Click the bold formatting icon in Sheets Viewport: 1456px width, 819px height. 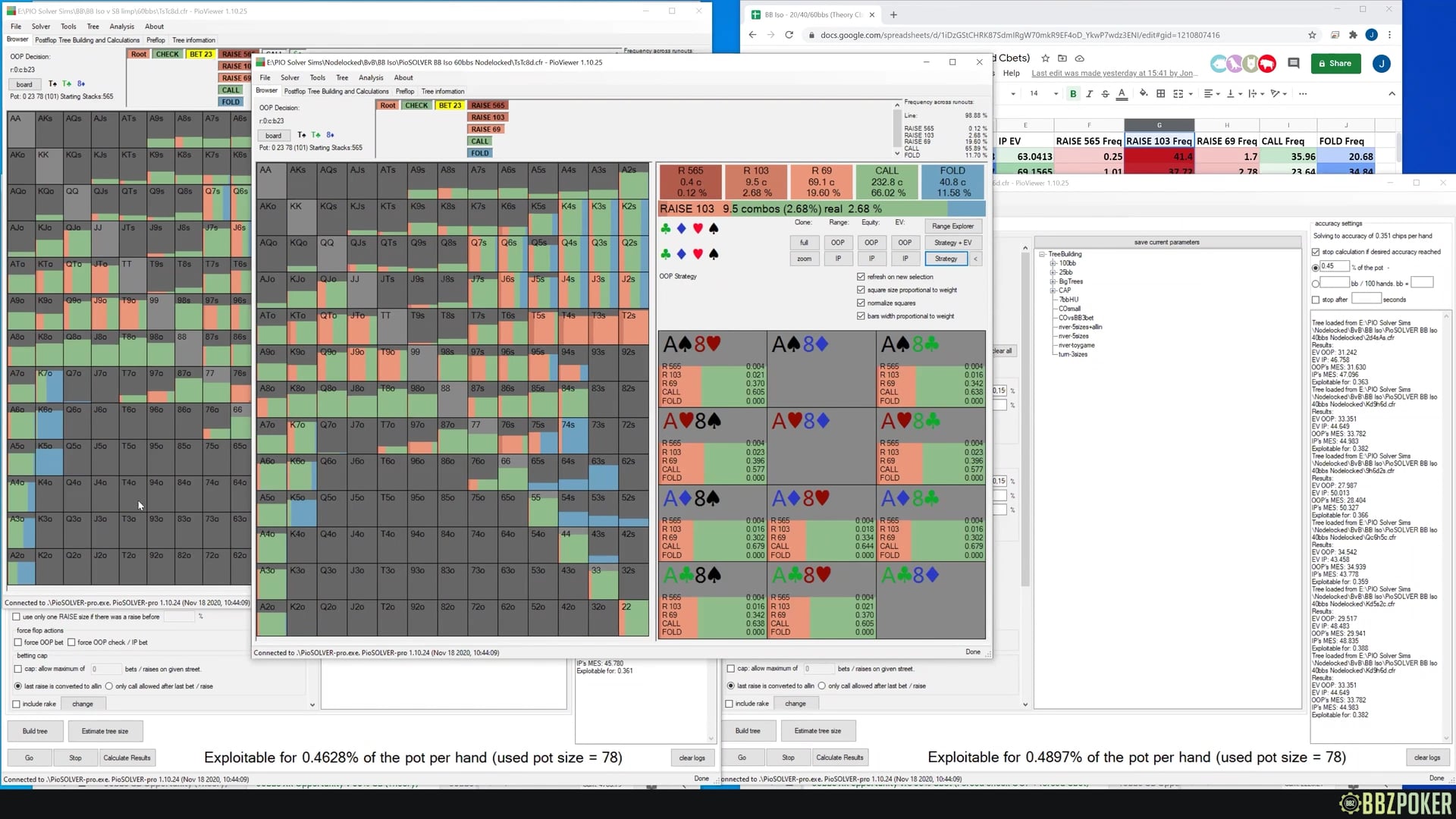[x=1073, y=93]
